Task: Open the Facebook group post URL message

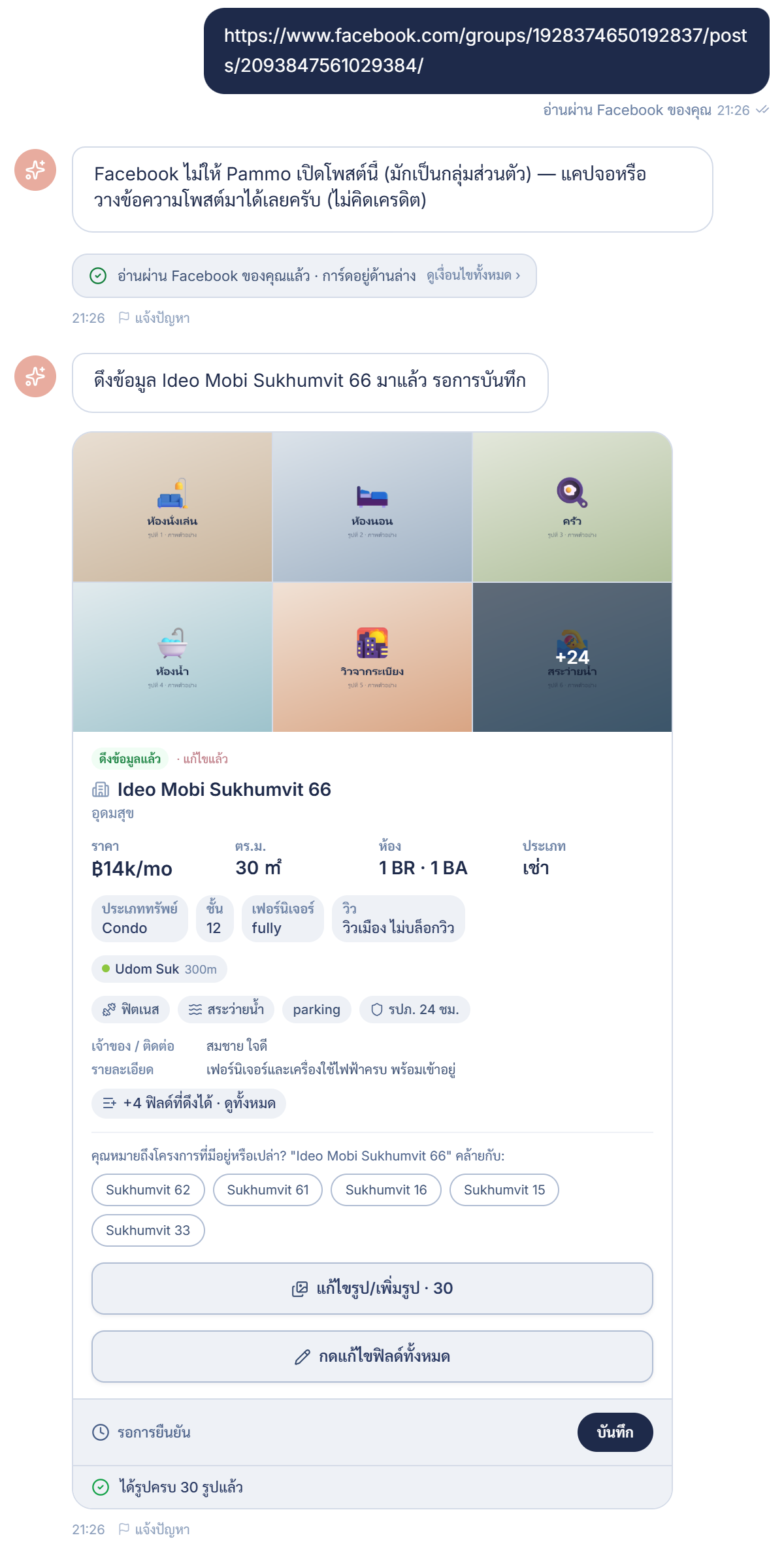Action: point(487,51)
